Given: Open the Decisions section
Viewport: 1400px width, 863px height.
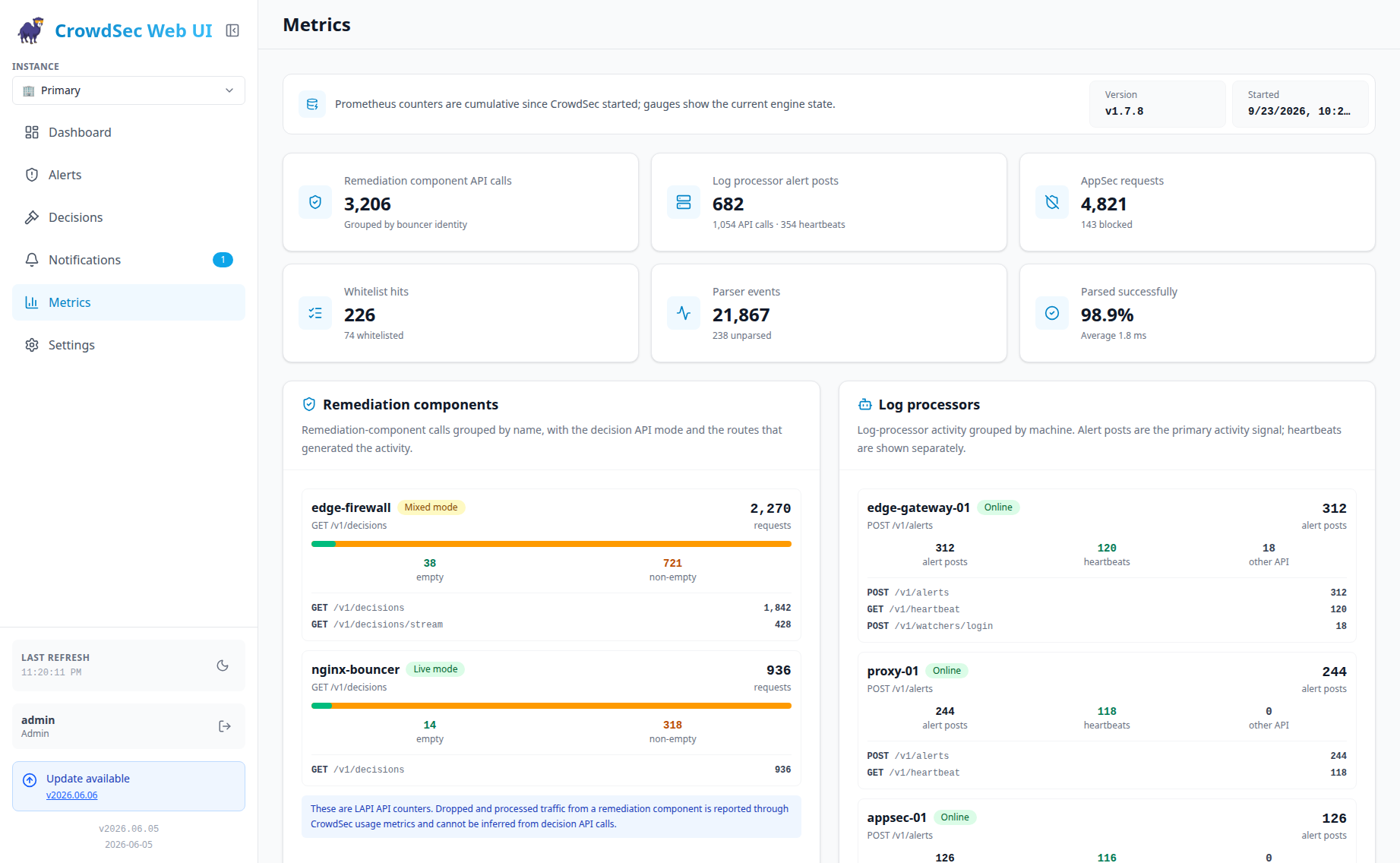Looking at the screenshot, I should click(x=128, y=217).
